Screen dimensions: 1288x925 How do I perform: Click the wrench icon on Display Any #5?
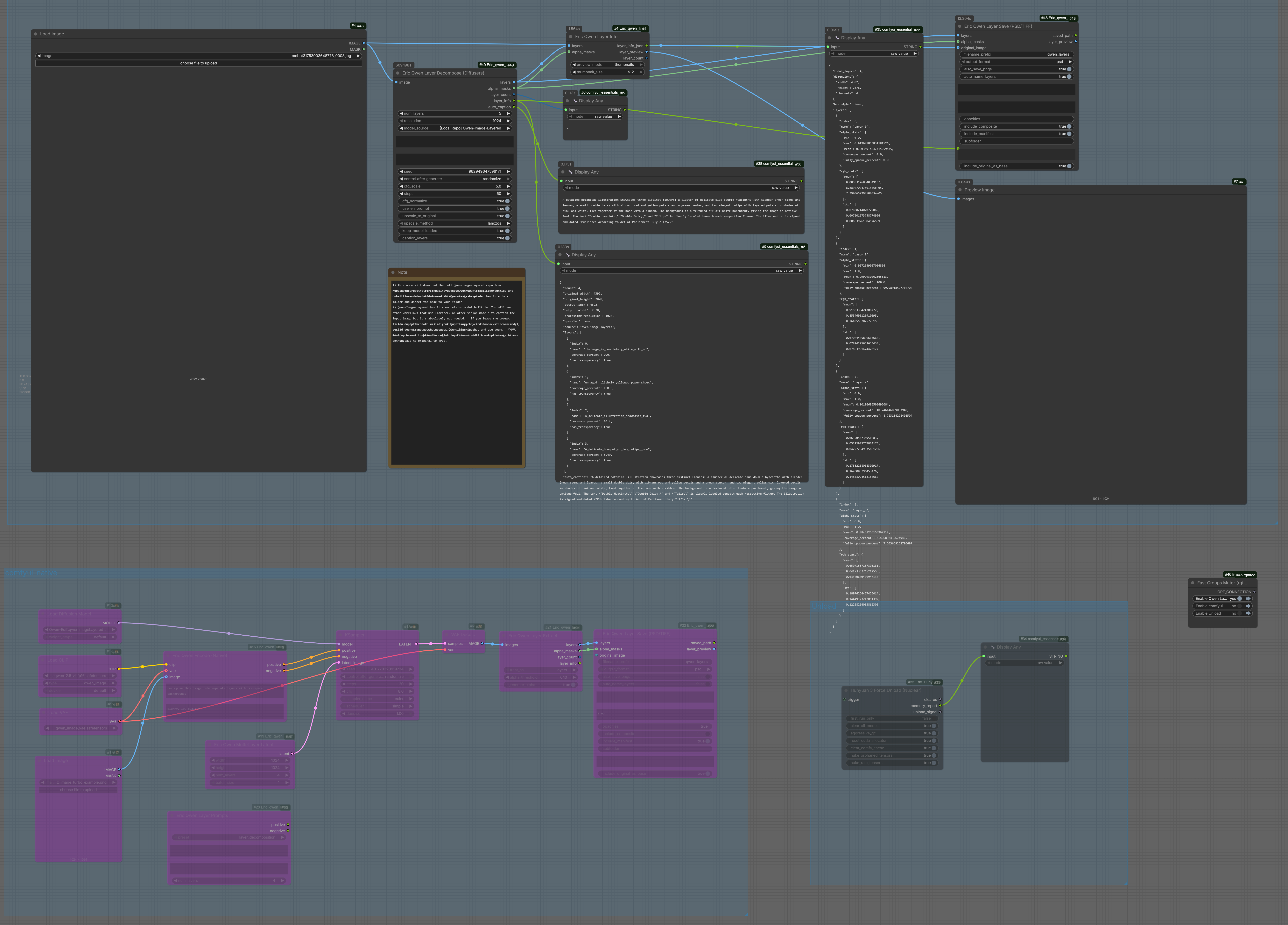[x=567, y=255]
